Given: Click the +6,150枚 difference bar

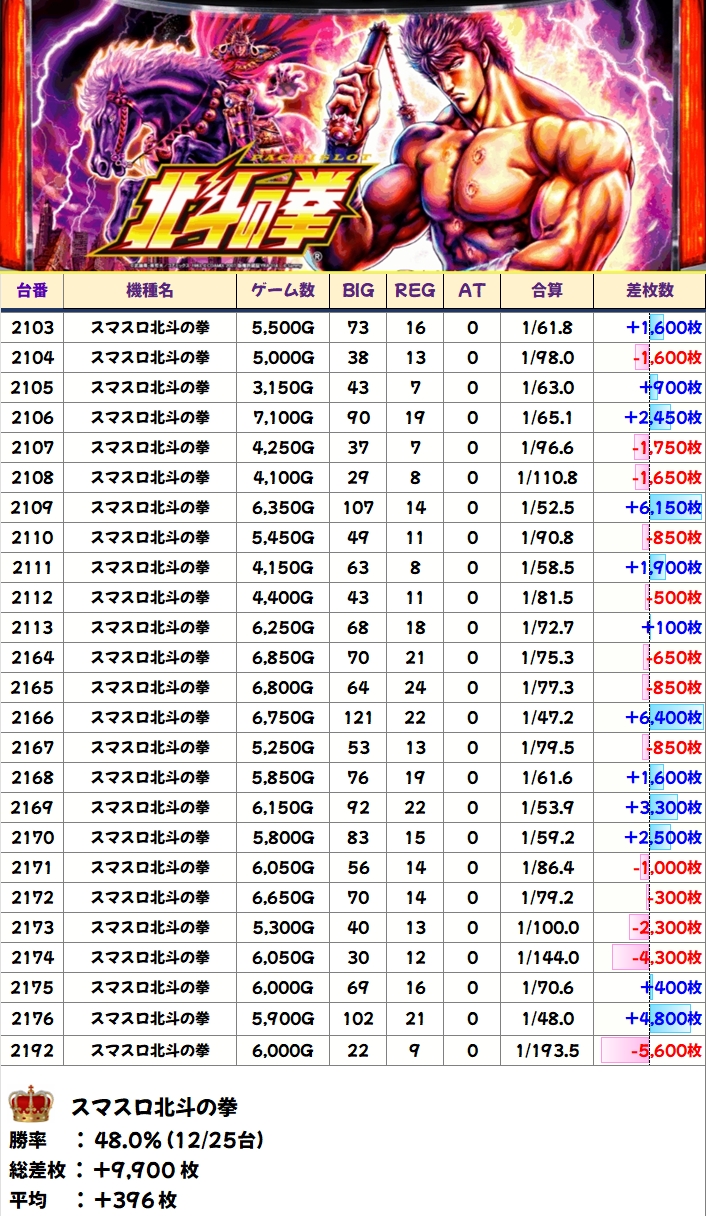Looking at the screenshot, I should click(x=675, y=507).
